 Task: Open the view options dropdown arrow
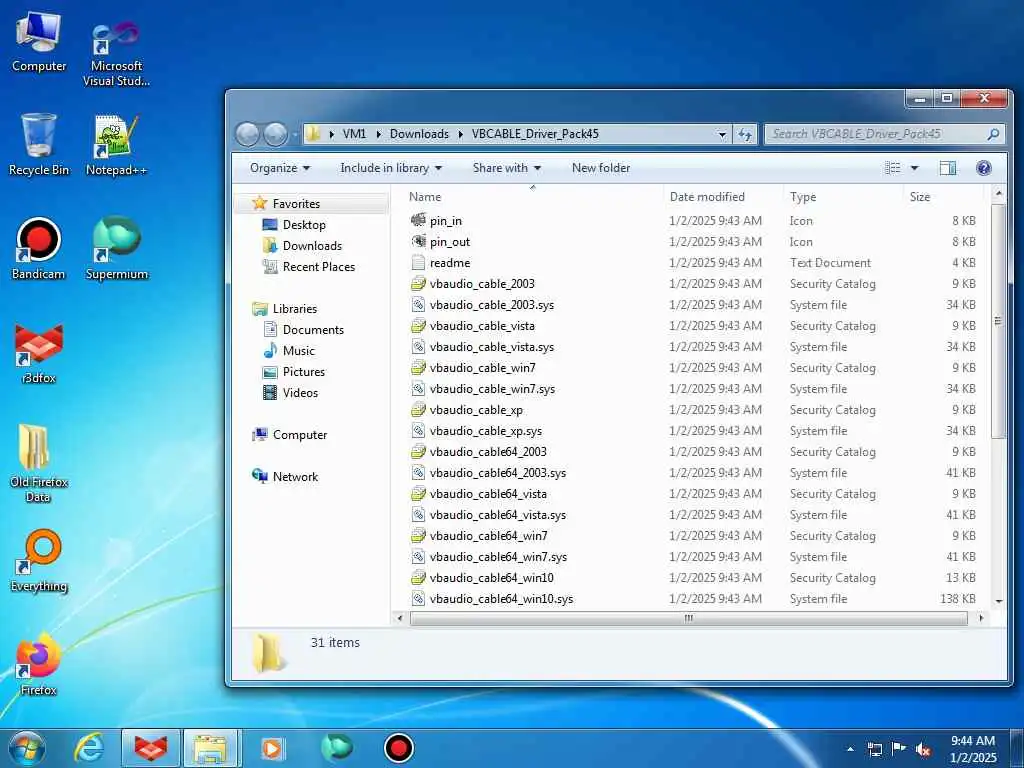pos(914,168)
